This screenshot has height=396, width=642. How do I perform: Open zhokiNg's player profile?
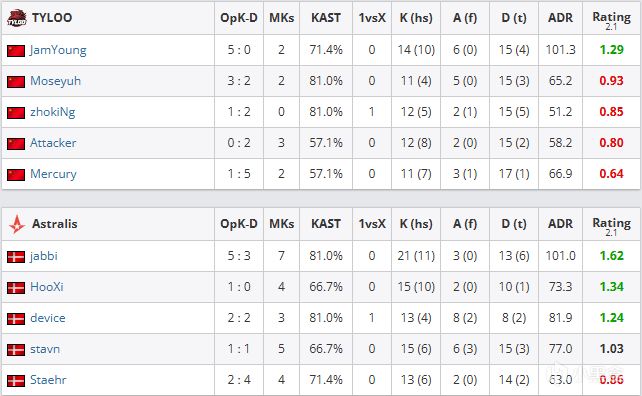[x=52, y=112]
